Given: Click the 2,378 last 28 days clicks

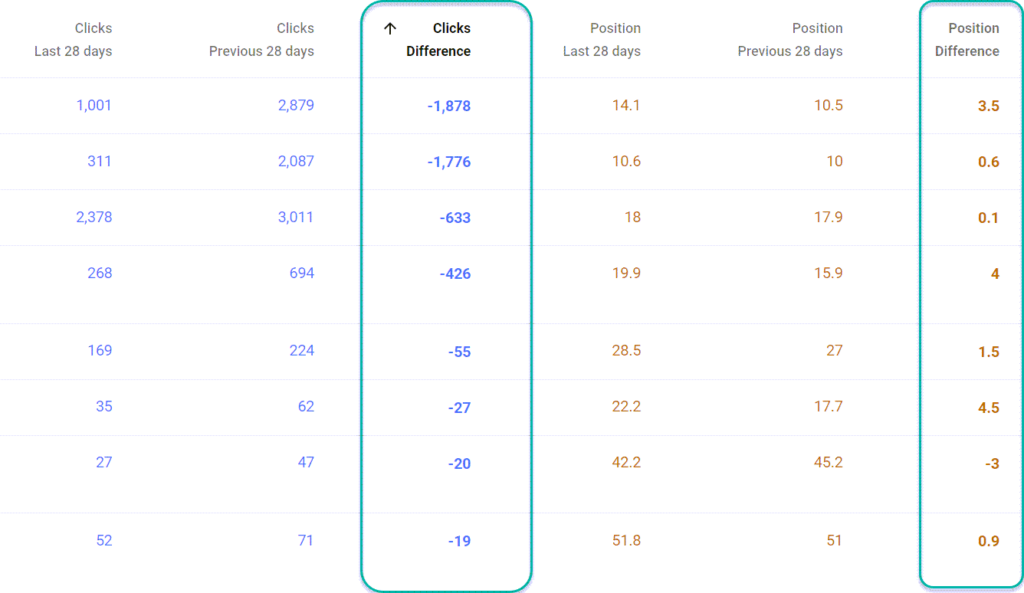Looking at the screenshot, I should 94,217.
